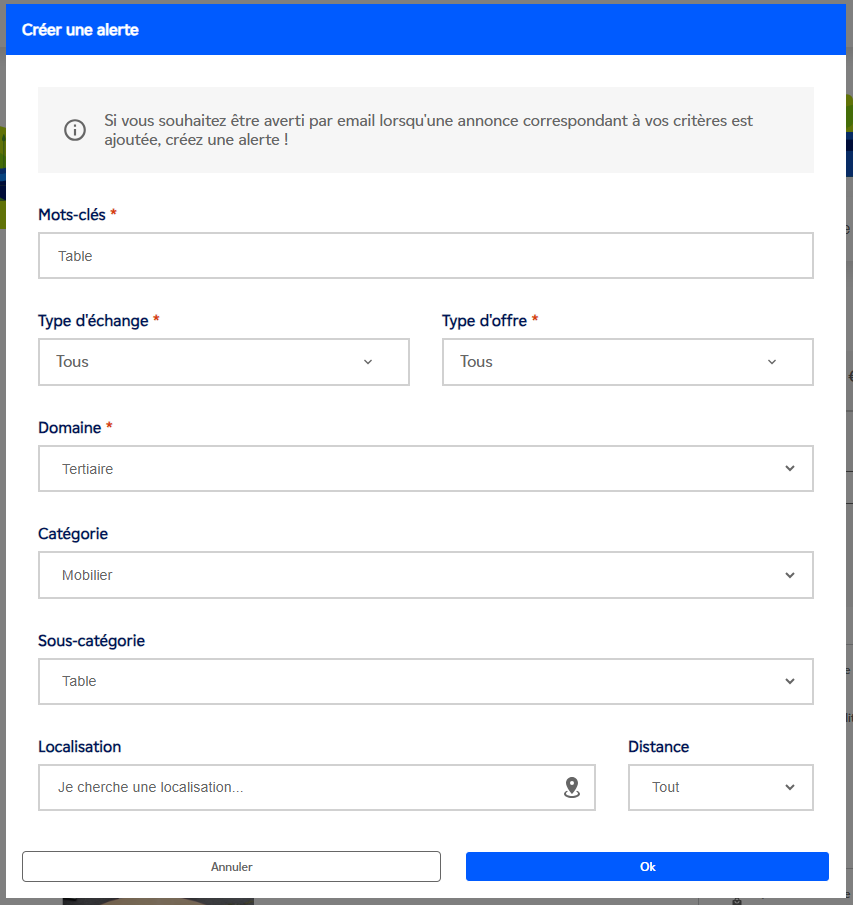This screenshot has width=853, height=905.
Task: Click the chevron arrow of Type d'échange
Action: pos(368,362)
